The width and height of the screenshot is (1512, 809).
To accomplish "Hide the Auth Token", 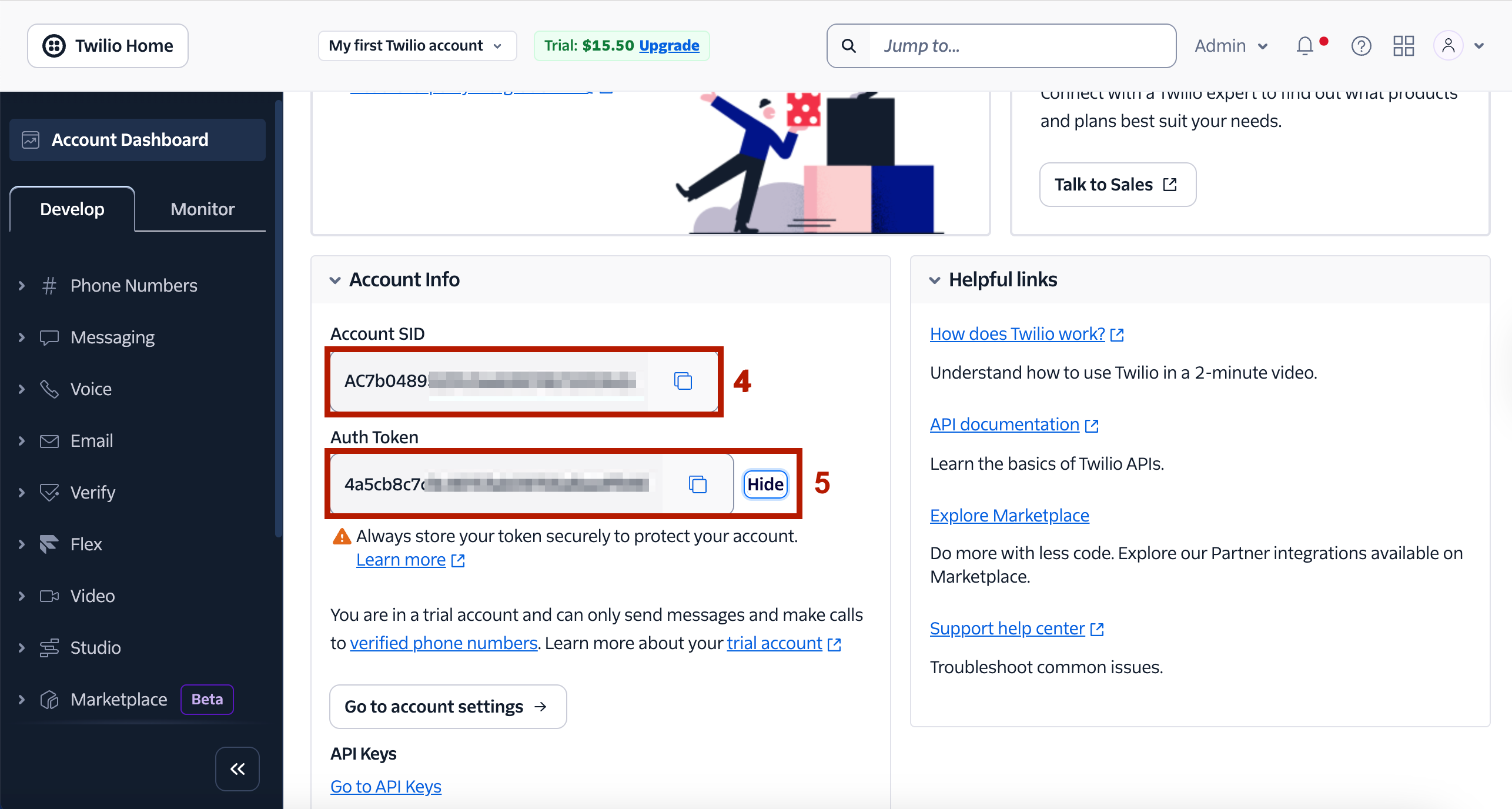I will click(765, 484).
